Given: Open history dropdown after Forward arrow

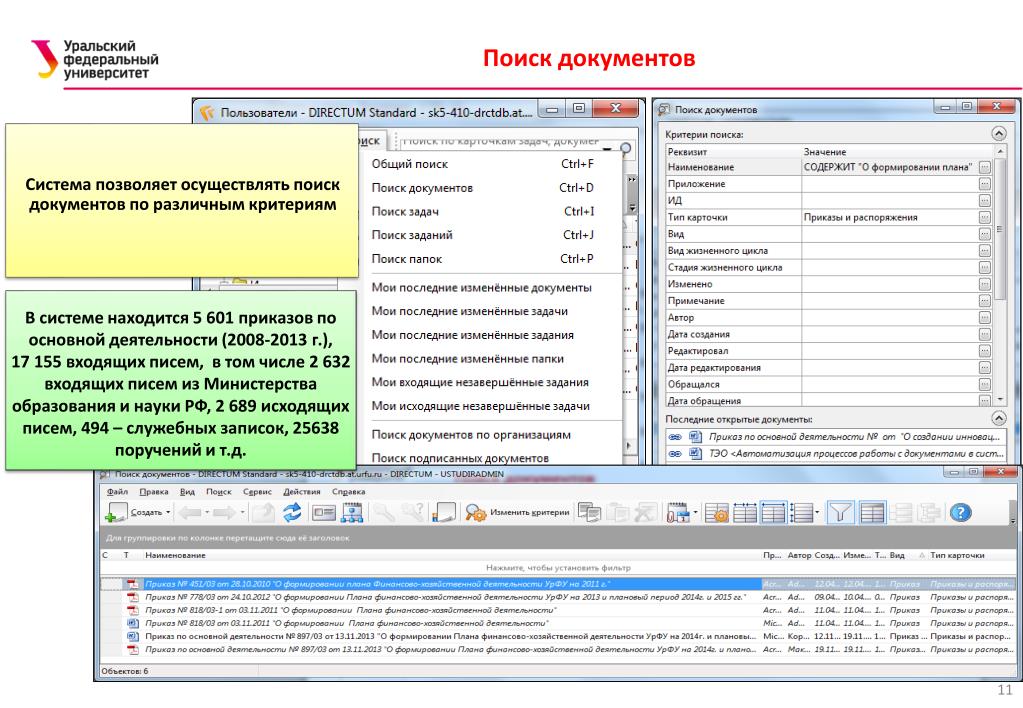Looking at the screenshot, I should (x=242, y=513).
